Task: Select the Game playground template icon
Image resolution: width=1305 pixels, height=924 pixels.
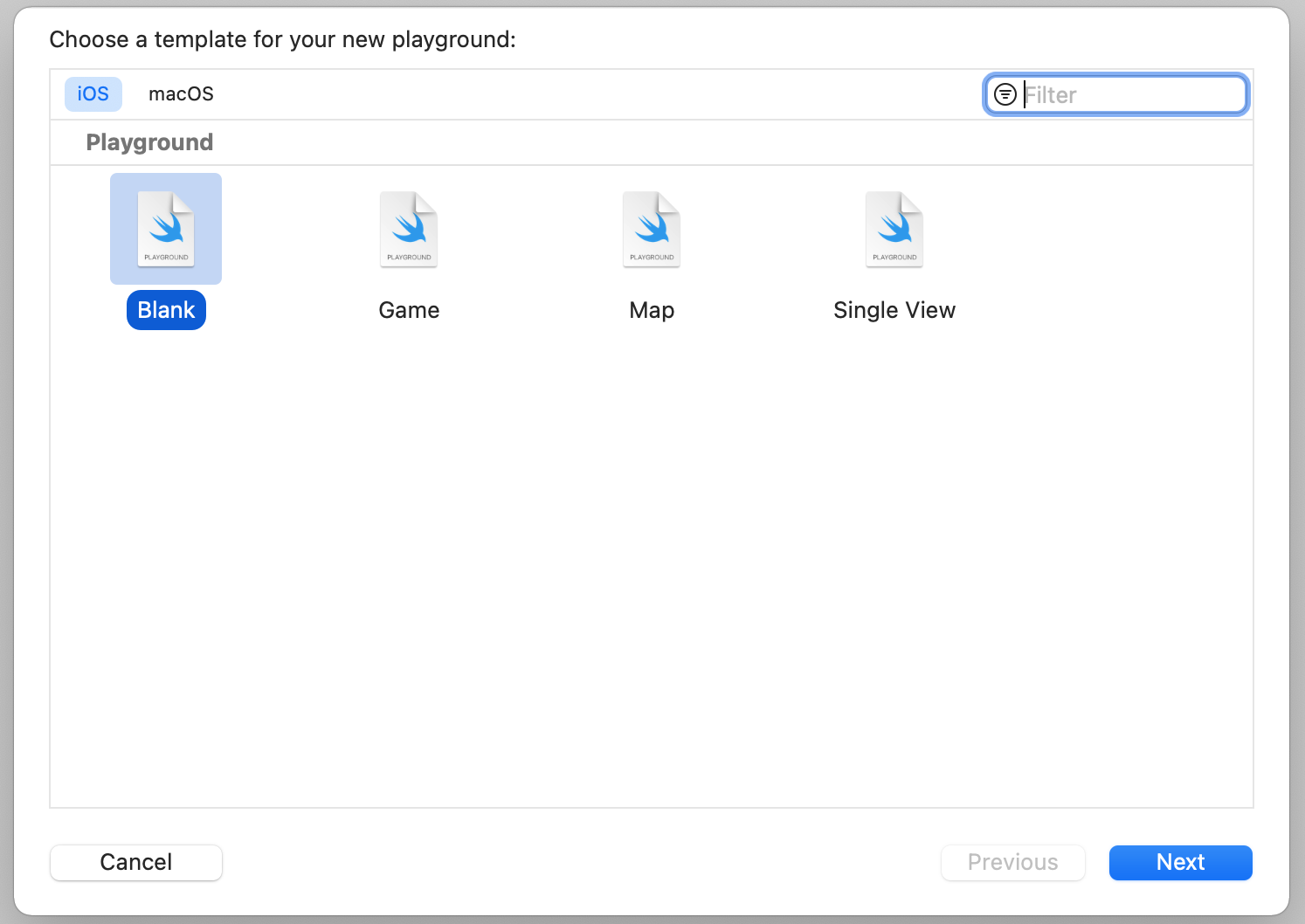Action: tap(409, 229)
